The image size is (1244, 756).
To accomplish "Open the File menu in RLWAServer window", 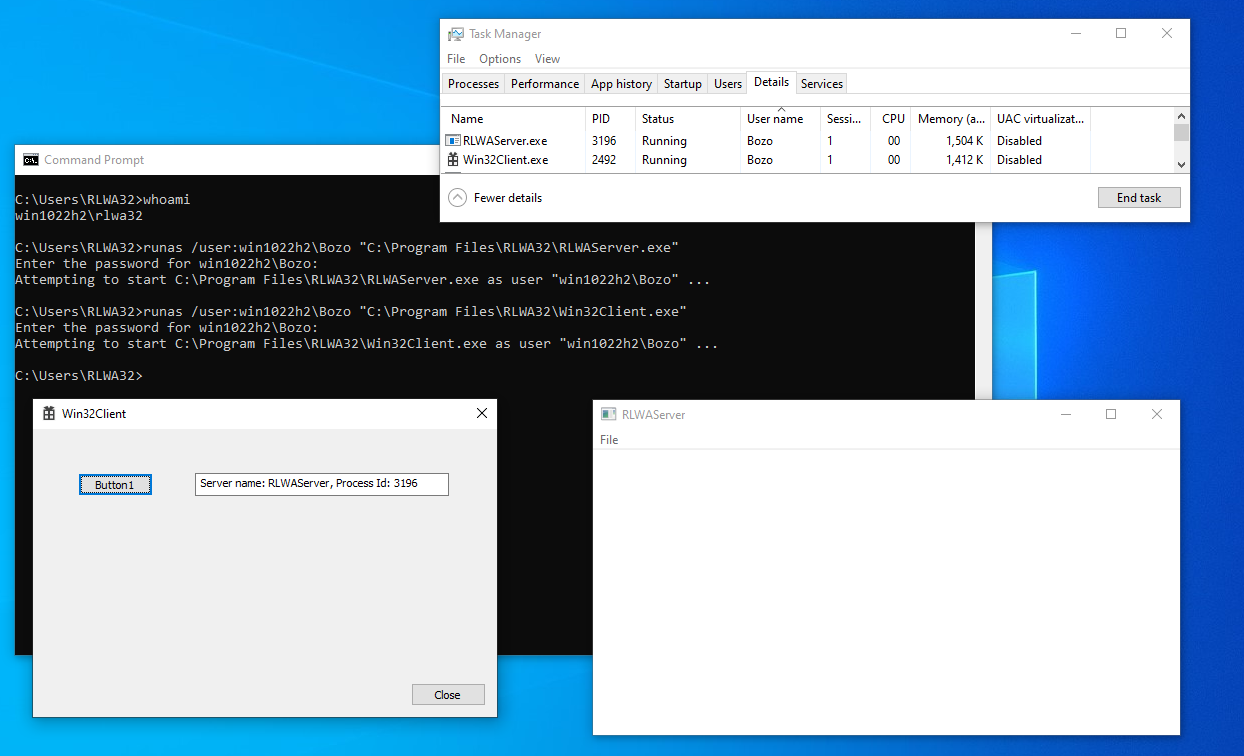I will point(609,440).
